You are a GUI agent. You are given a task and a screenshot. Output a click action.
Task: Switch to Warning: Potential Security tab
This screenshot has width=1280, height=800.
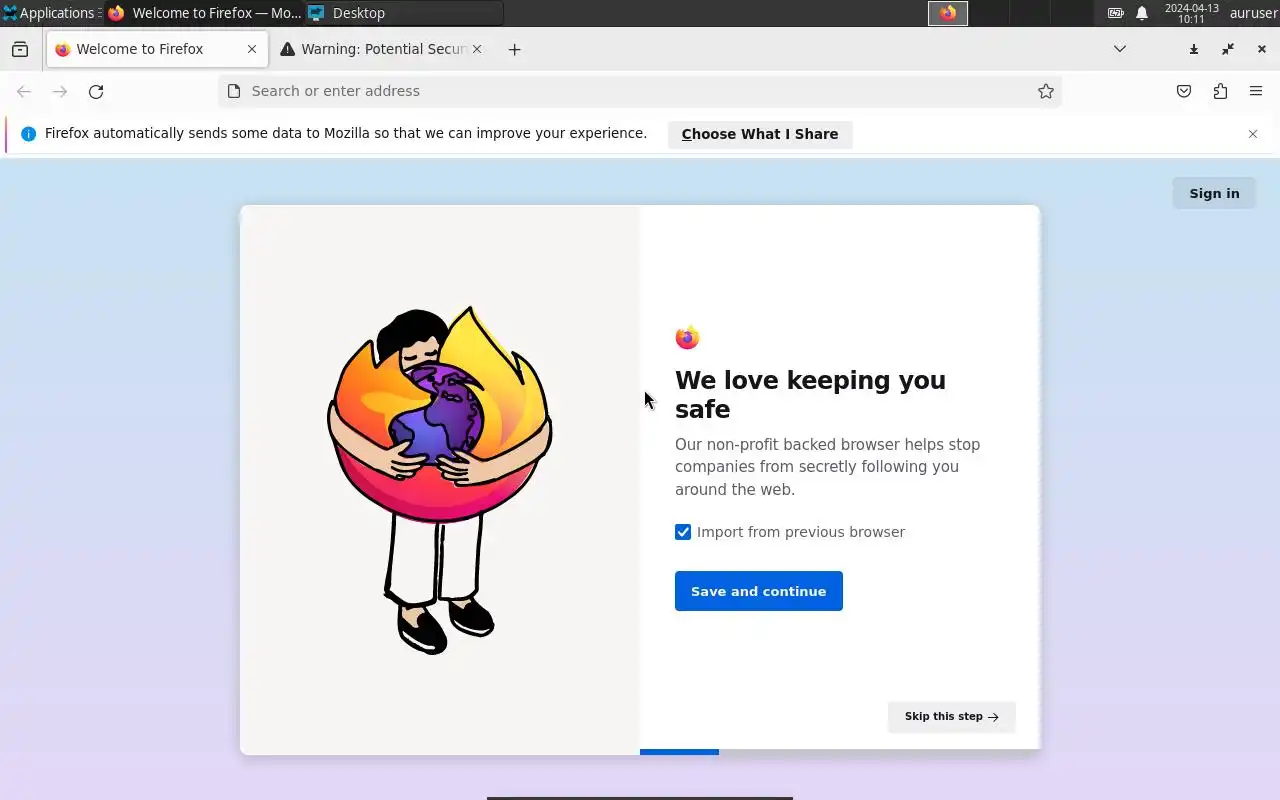[x=380, y=49]
